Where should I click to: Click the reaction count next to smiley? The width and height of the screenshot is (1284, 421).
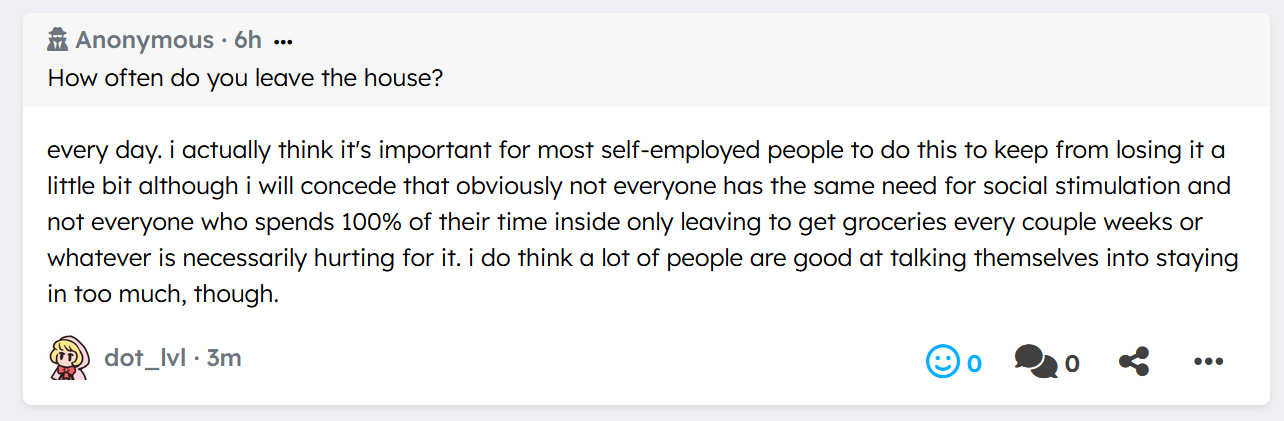[974, 363]
